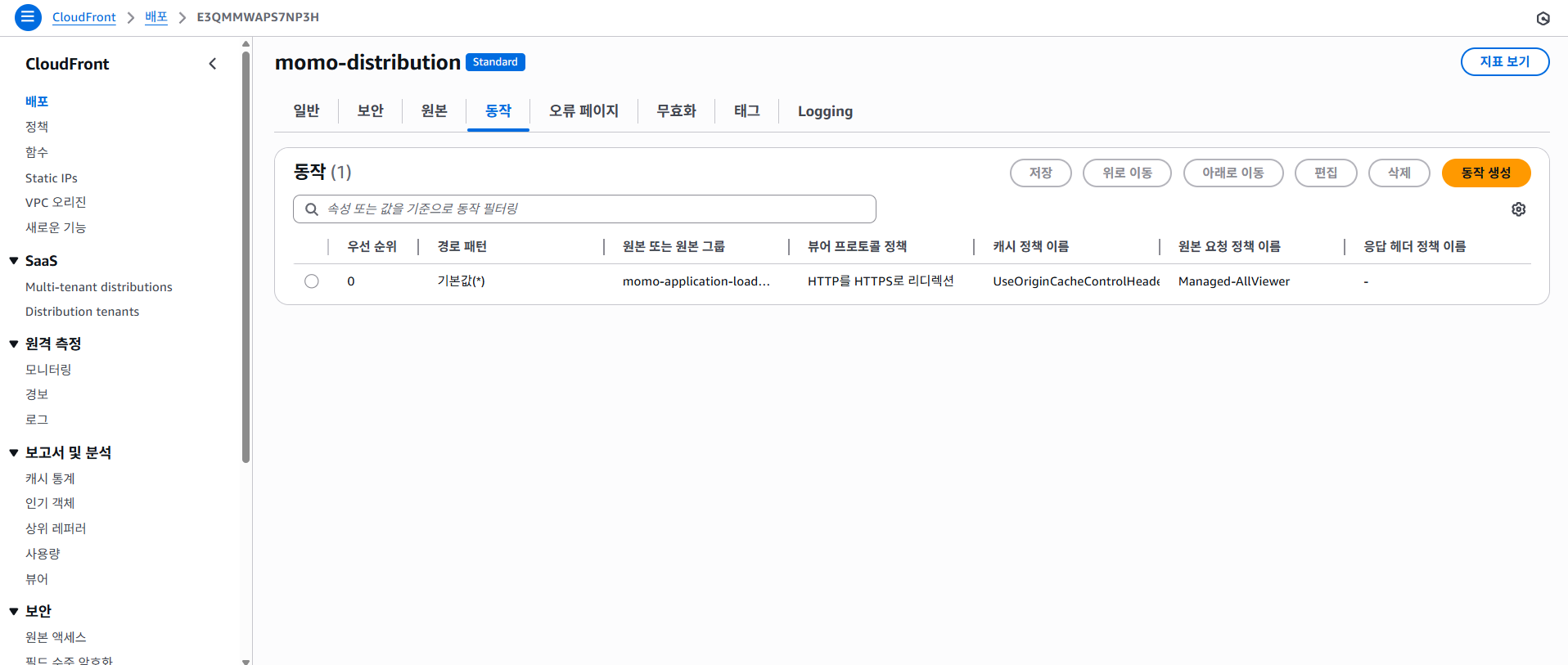This screenshot has height=665, width=1568.
Task: Switch to the 무효화 tab
Action: coord(676,111)
